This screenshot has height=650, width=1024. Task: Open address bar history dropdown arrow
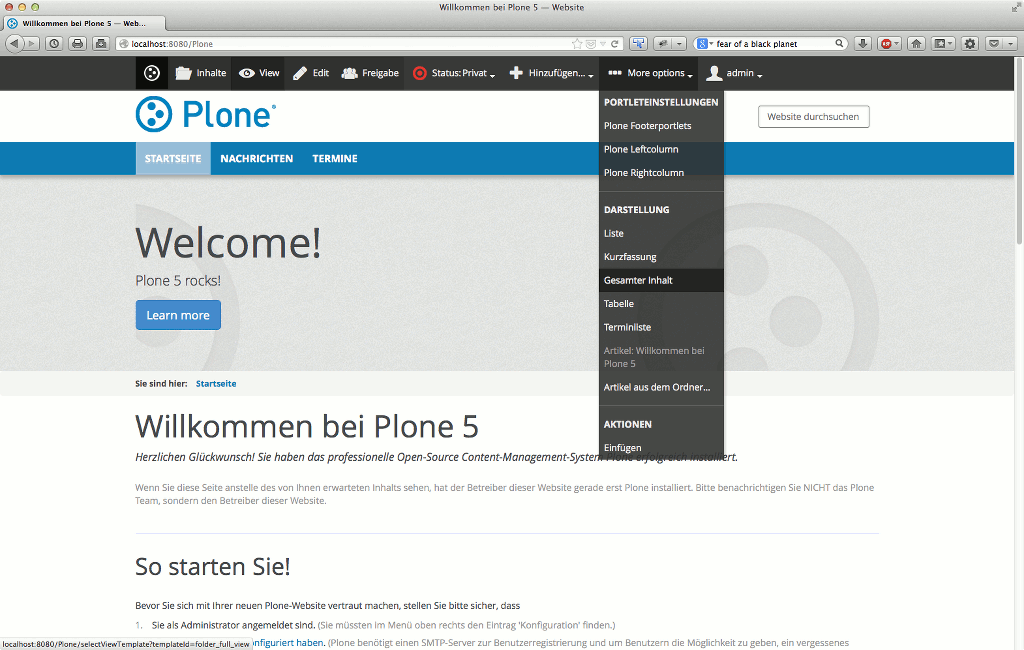(x=603, y=44)
